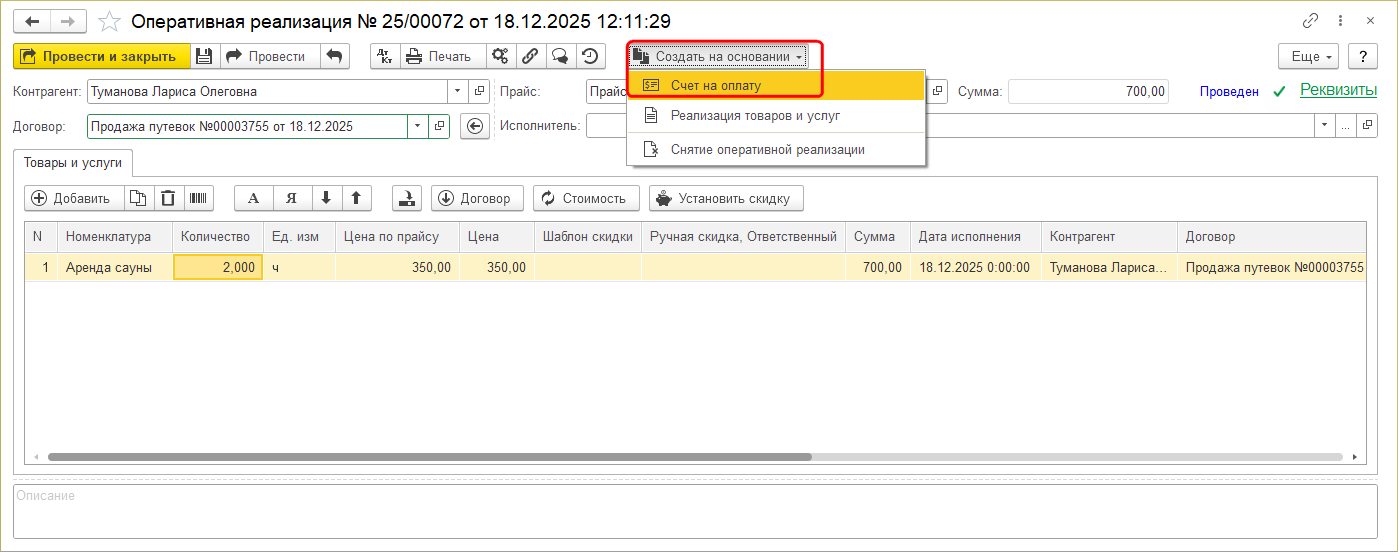This screenshot has width=1398, height=552.
Task: Save the document with floppy disk icon
Action: (x=204, y=56)
